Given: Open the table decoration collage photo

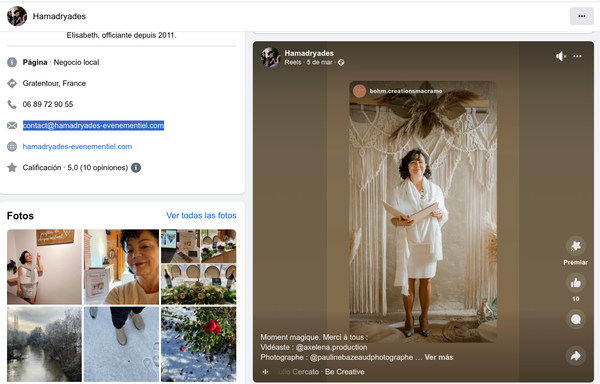Looking at the screenshot, I should [199, 267].
